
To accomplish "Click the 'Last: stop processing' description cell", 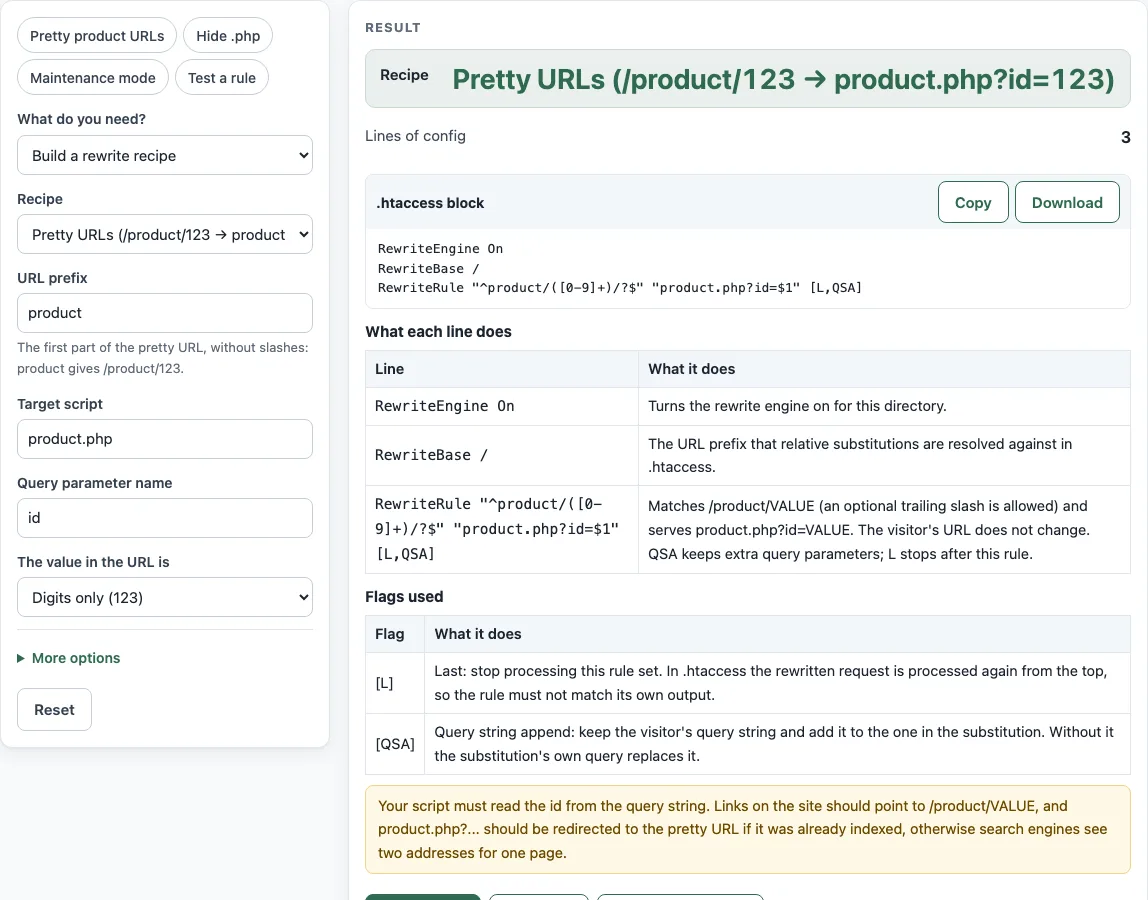I will pyautogui.click(x=778, y=683).
